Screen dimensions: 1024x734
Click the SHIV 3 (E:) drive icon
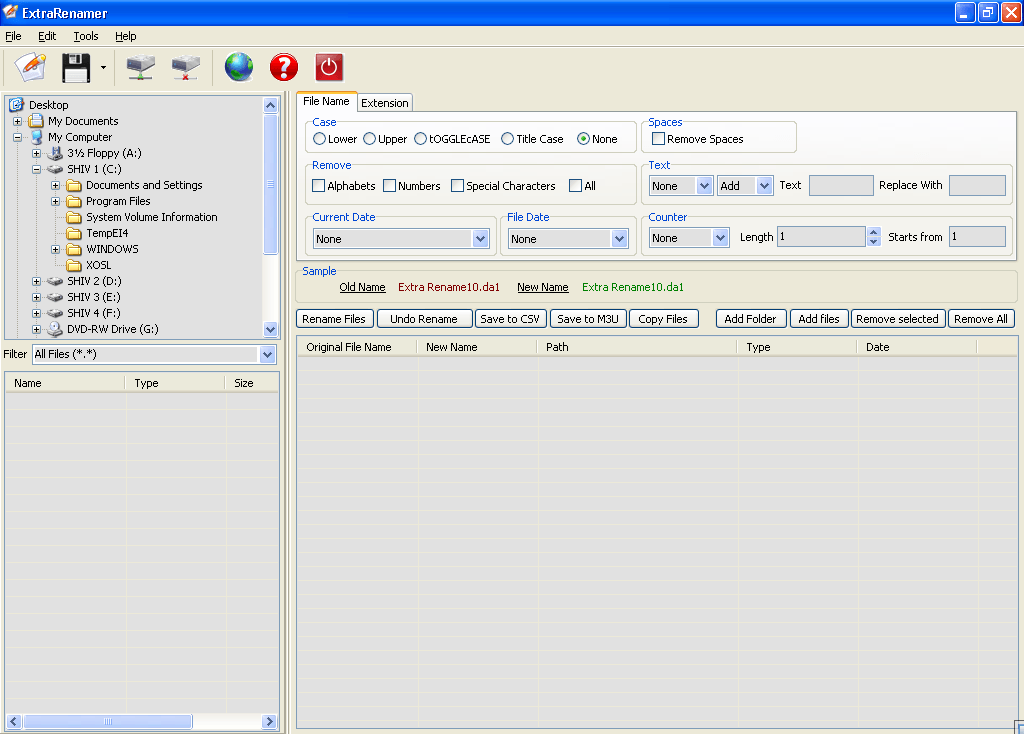(x=55, y=297)
